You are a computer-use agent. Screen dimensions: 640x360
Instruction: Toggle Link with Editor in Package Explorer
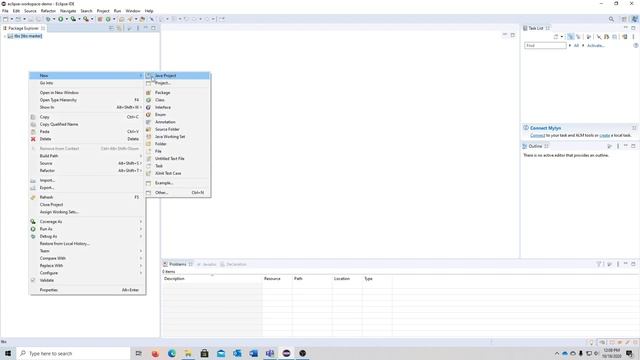click(119, 28)
